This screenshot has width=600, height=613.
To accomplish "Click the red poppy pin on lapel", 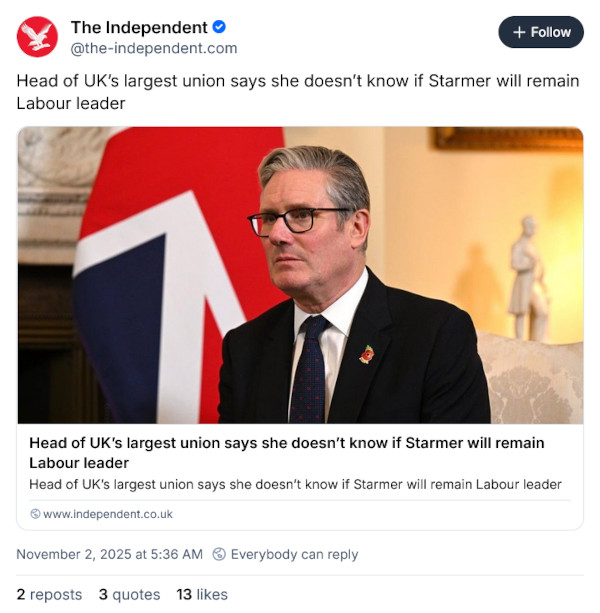I will (367, 353).
